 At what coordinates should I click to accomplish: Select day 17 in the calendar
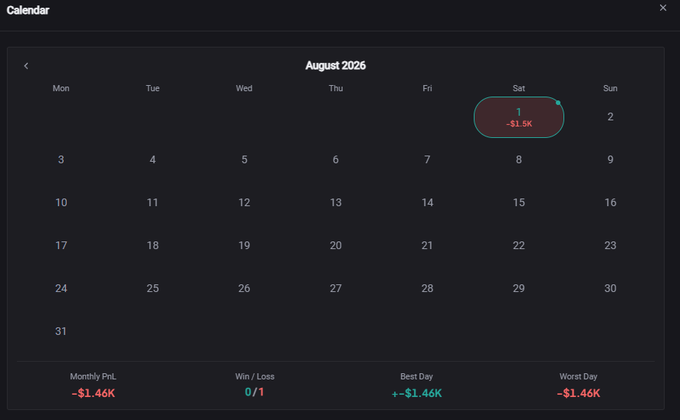tap(61, 246)
